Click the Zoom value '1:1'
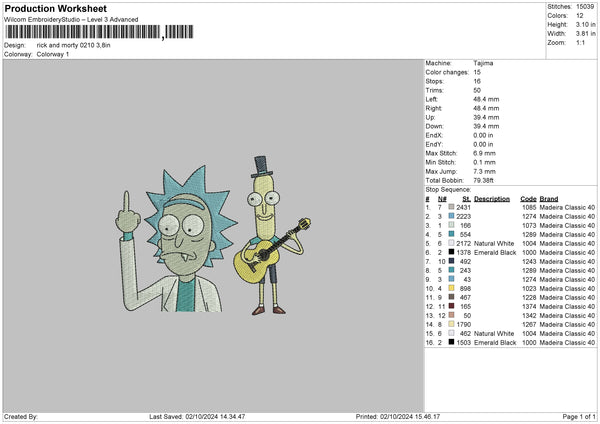Screen dimensions: 600x424 [580, 42]
